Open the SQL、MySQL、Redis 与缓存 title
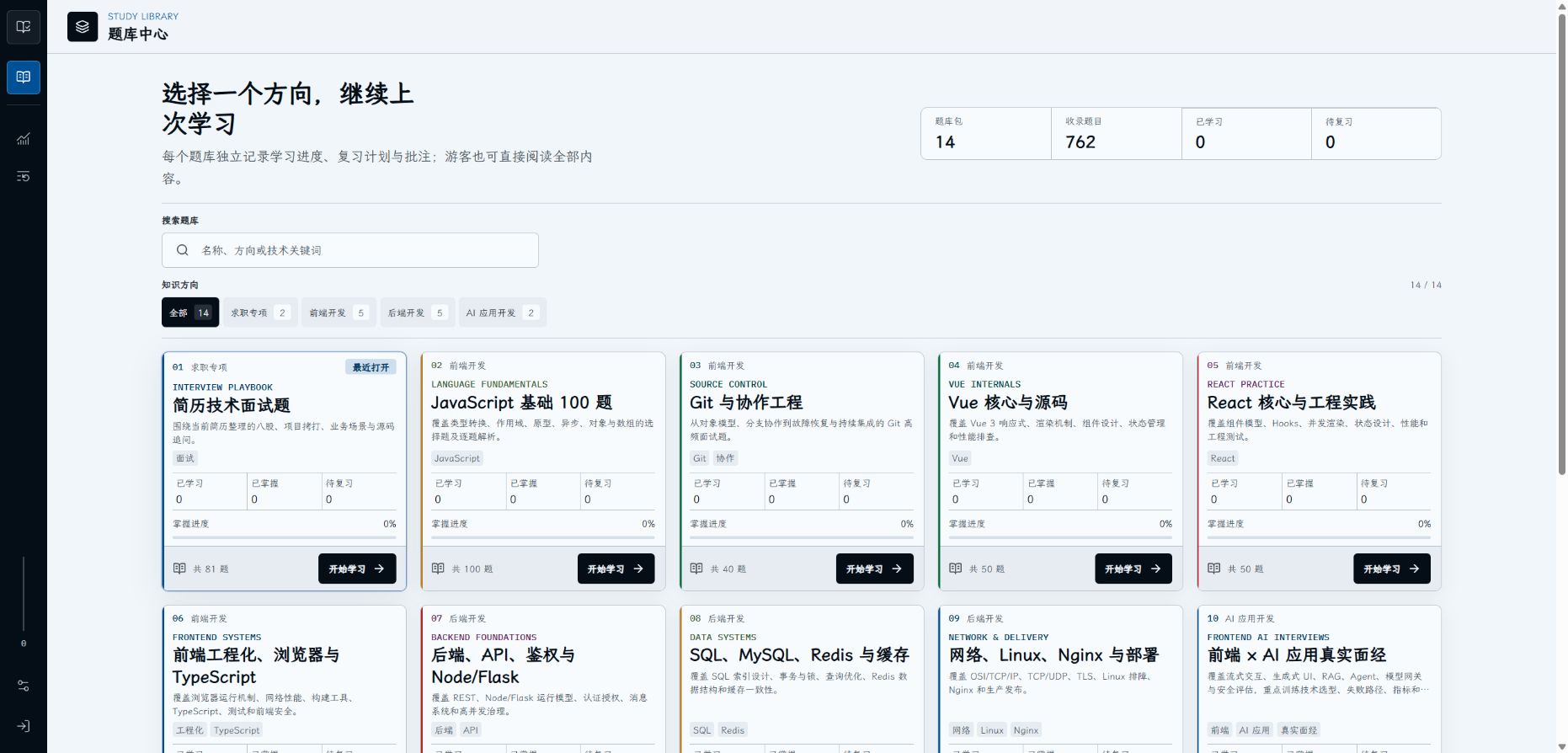Viewport: 1568px width, 753px height. pyautogui.click(x=799, y=654)
